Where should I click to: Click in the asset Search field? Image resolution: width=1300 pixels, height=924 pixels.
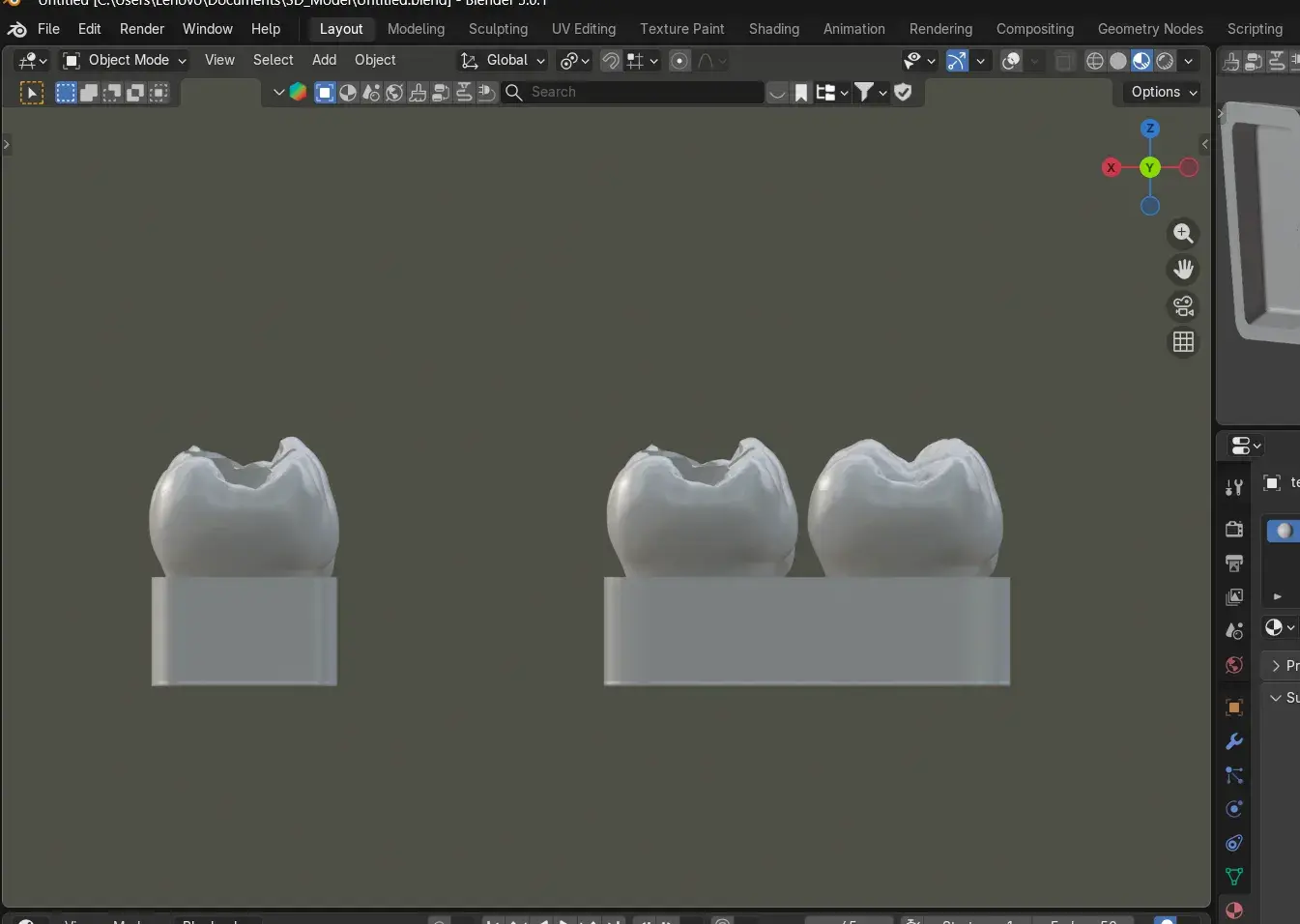(633, 92)
